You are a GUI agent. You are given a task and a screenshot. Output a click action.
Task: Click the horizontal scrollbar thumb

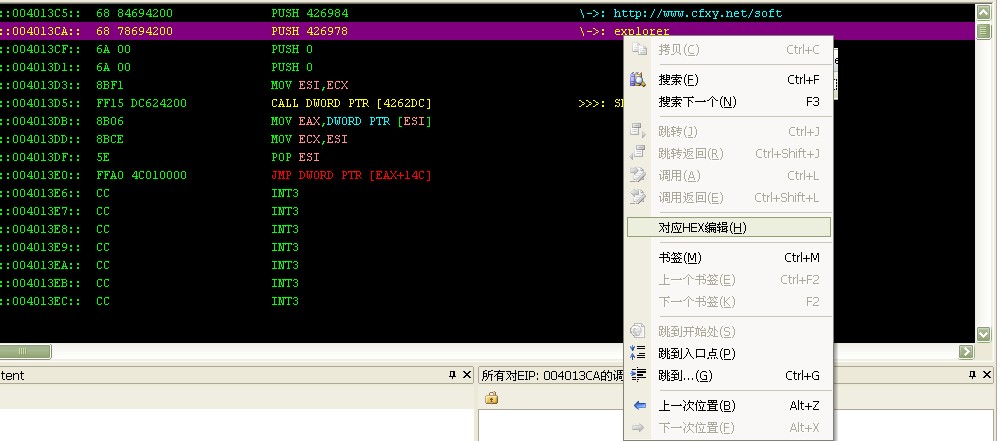(25, 351)
